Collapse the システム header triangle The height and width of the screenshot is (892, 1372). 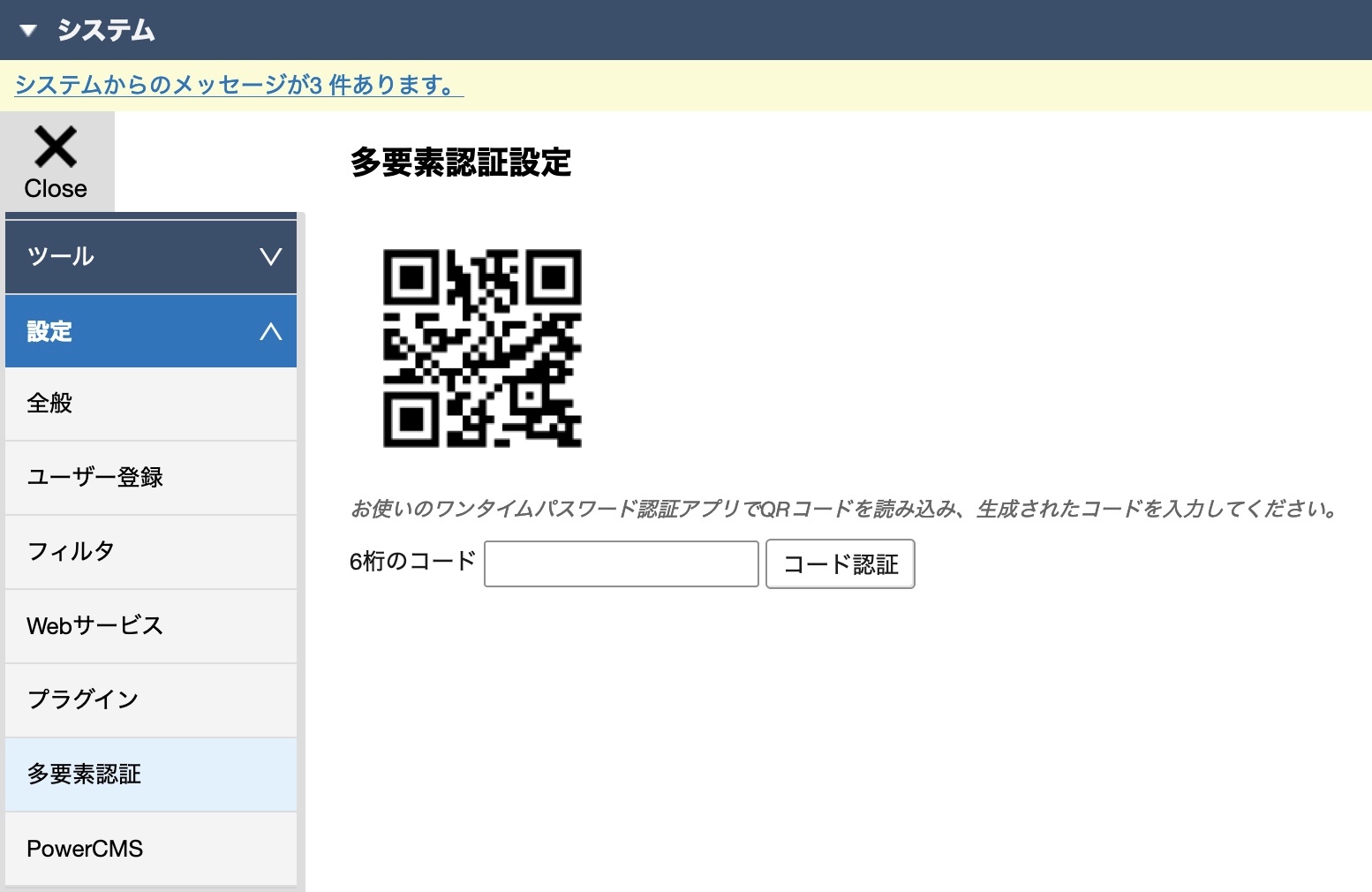coord(28,31)
